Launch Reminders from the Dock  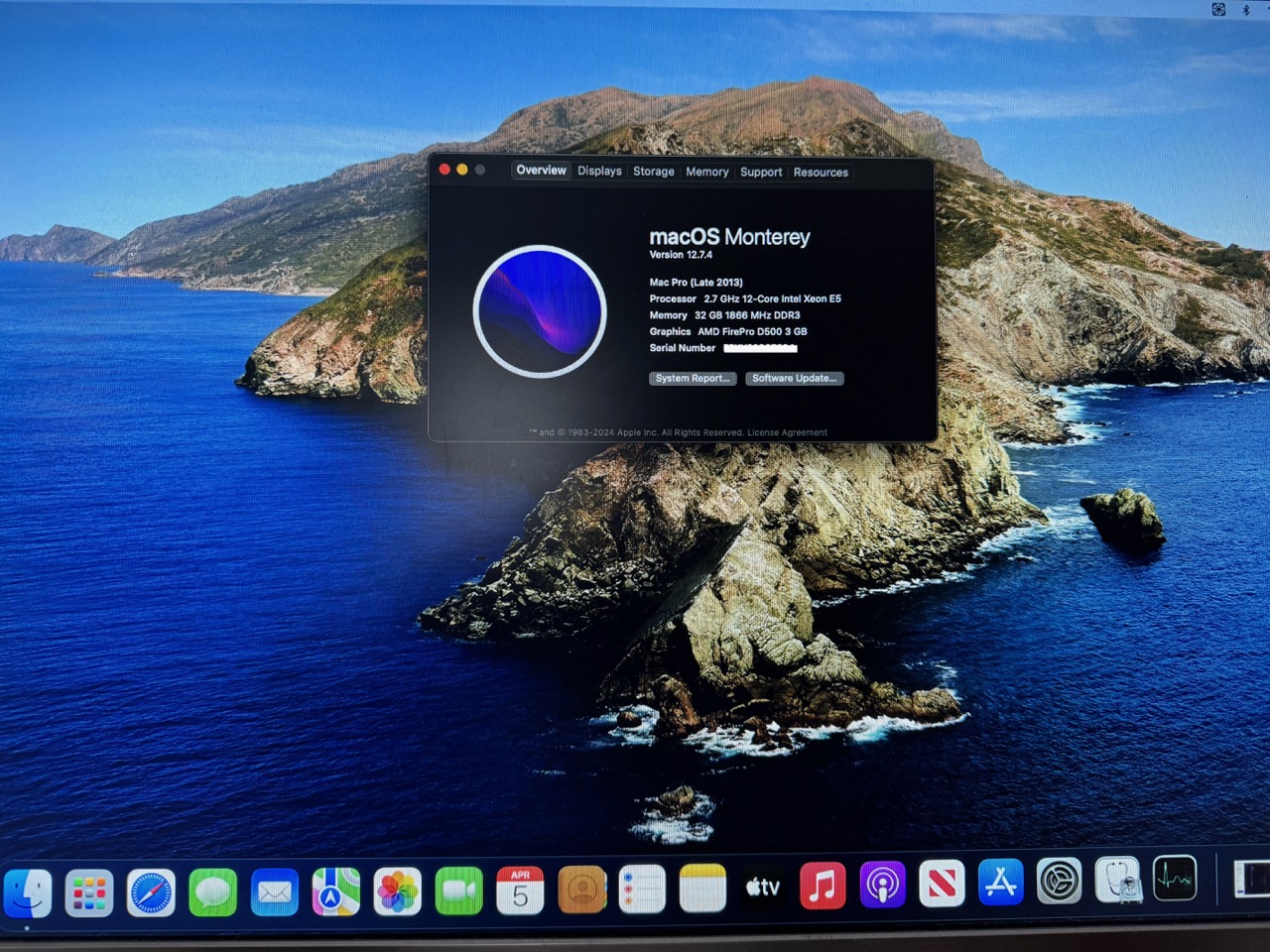click(642, 889)
